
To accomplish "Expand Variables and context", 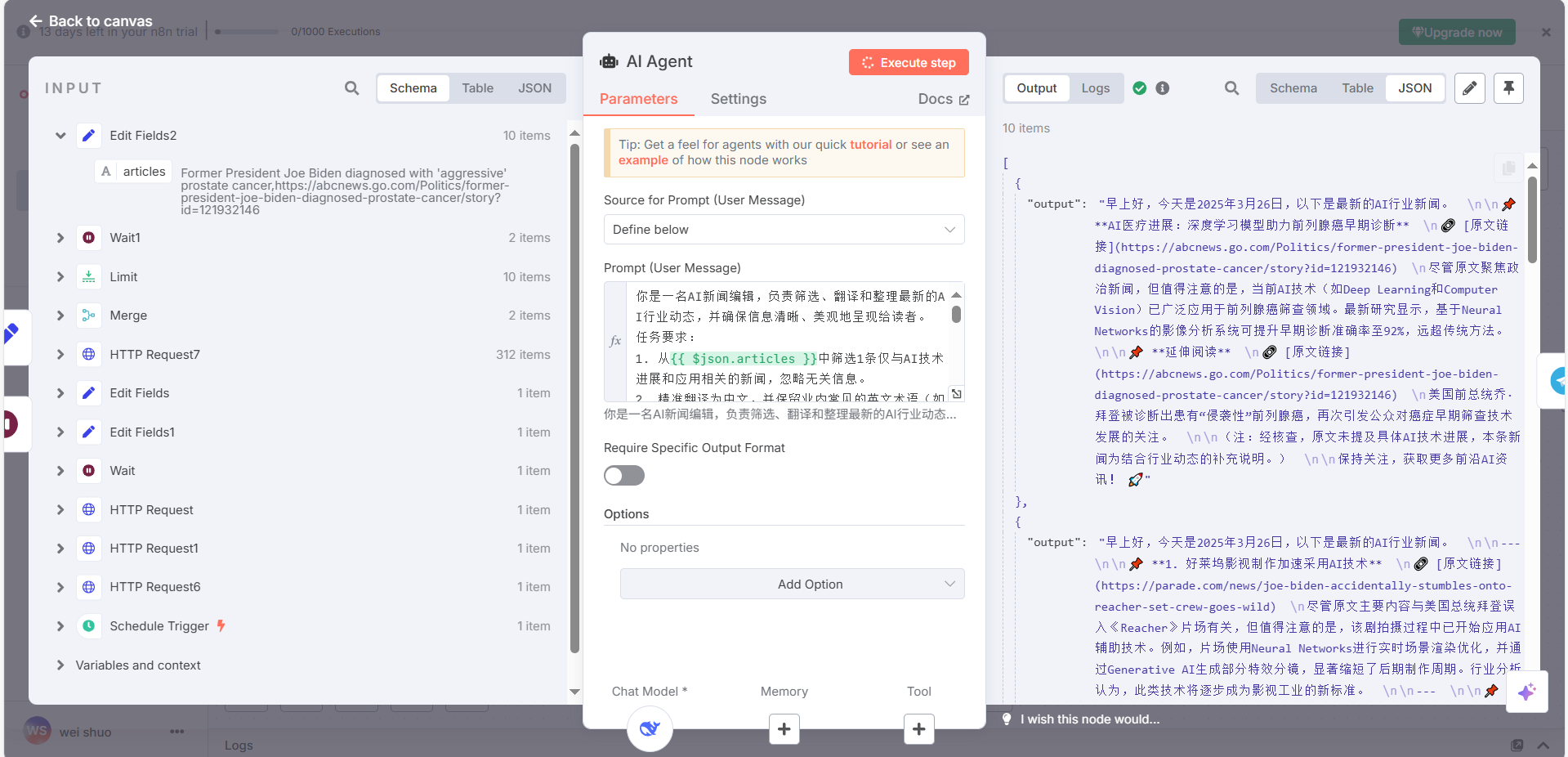I will 60,665.
